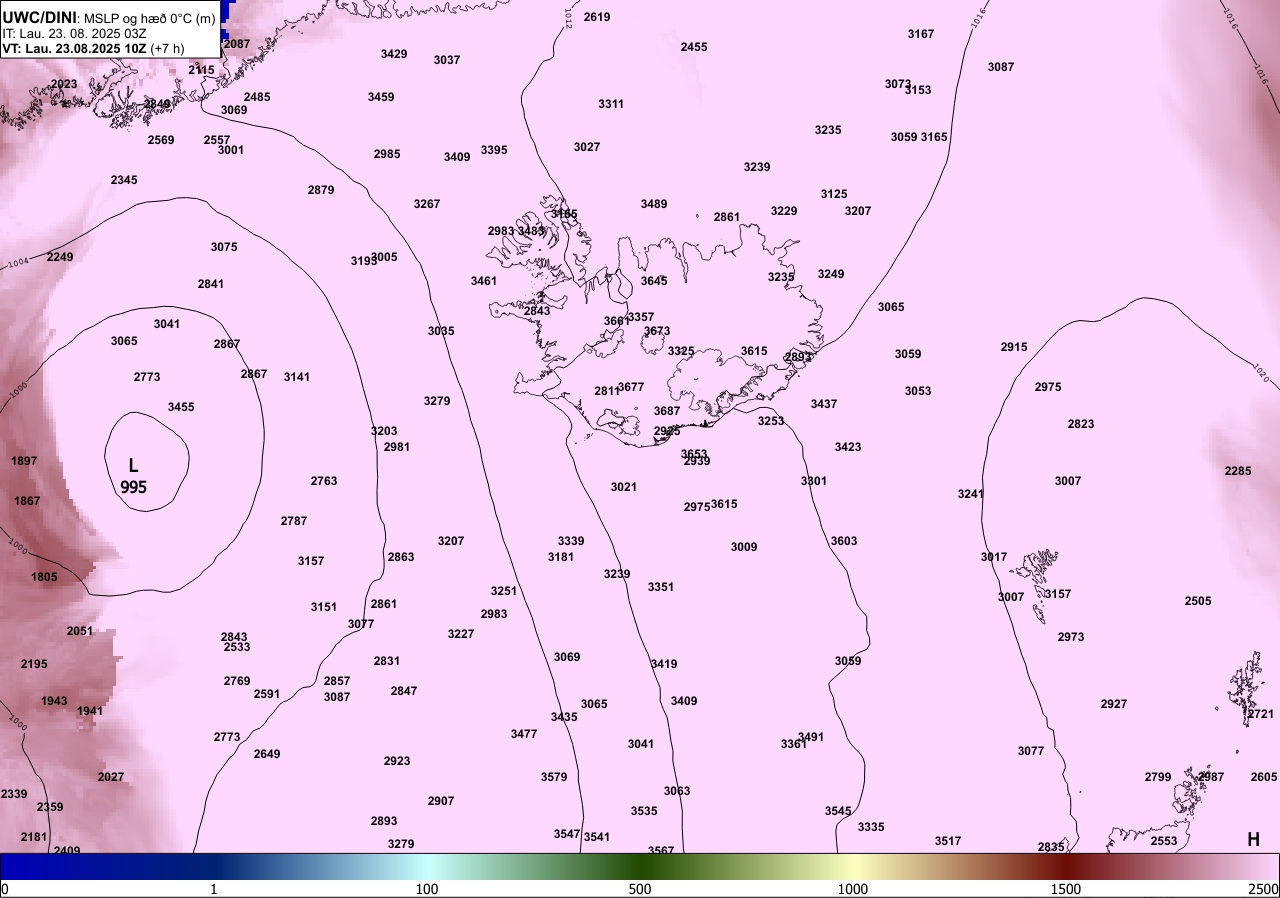Image resolution: width=1280 pixels, height=898 pixels.
Task: Click the 2500 label on color scale
Action: (x=1265, y=889)
